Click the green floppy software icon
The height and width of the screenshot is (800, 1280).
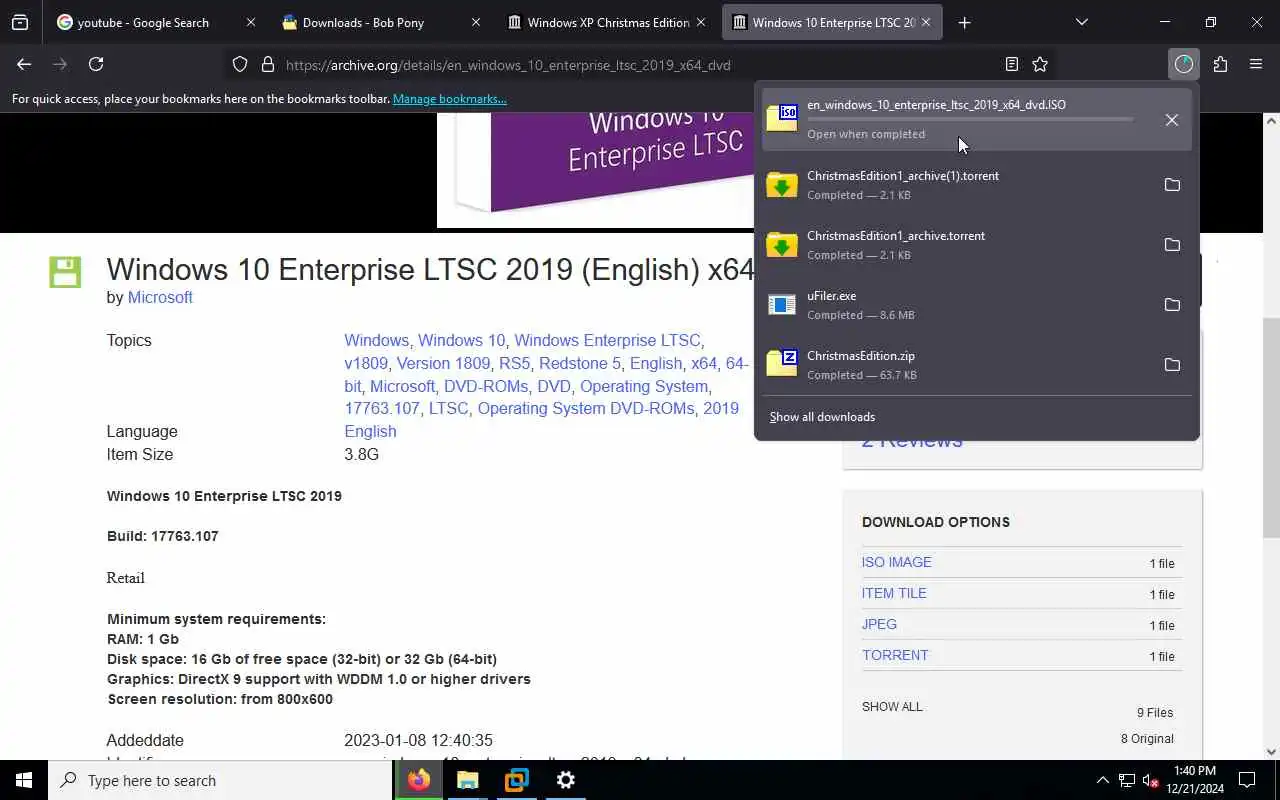tap(65, 272)
